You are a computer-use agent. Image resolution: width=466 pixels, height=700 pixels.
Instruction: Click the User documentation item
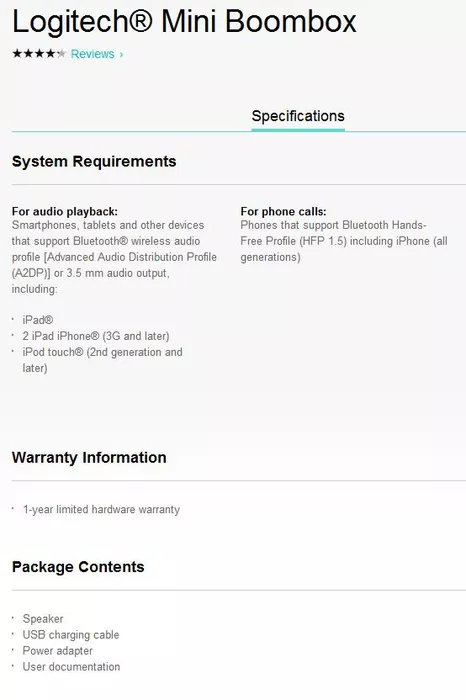point(71,667)
